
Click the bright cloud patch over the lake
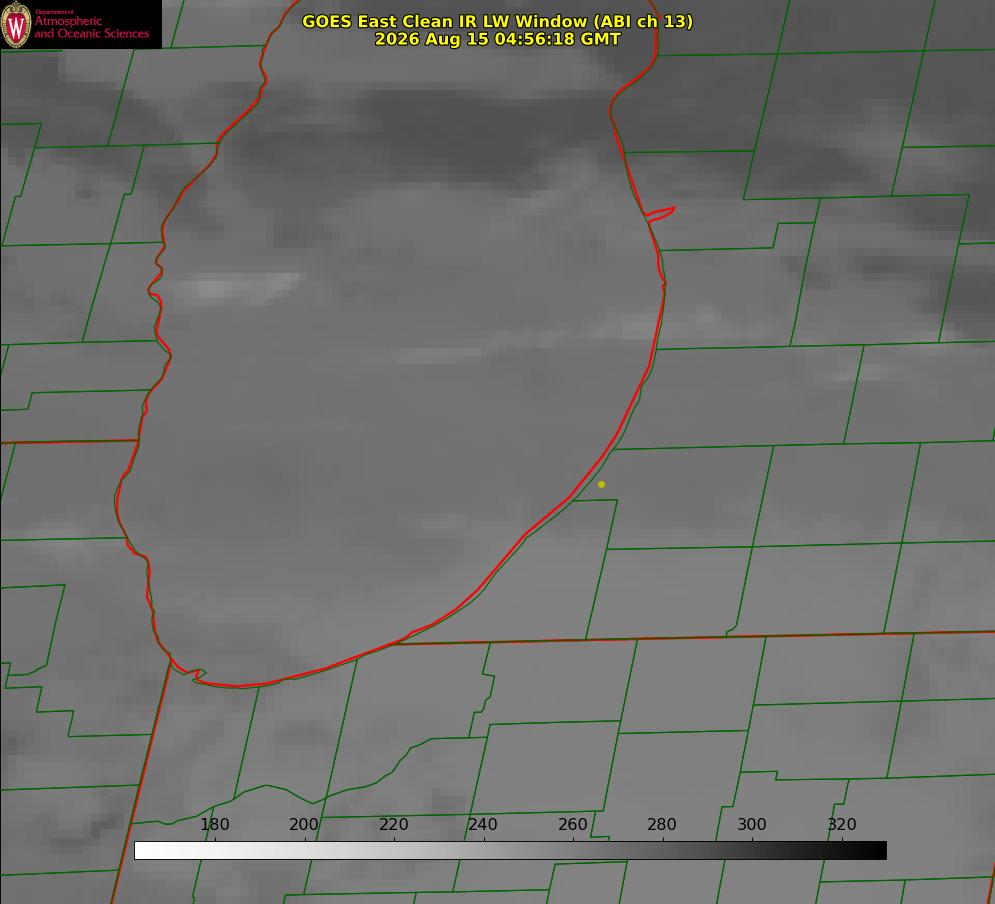pyautogui.click(x=238, y=285)
